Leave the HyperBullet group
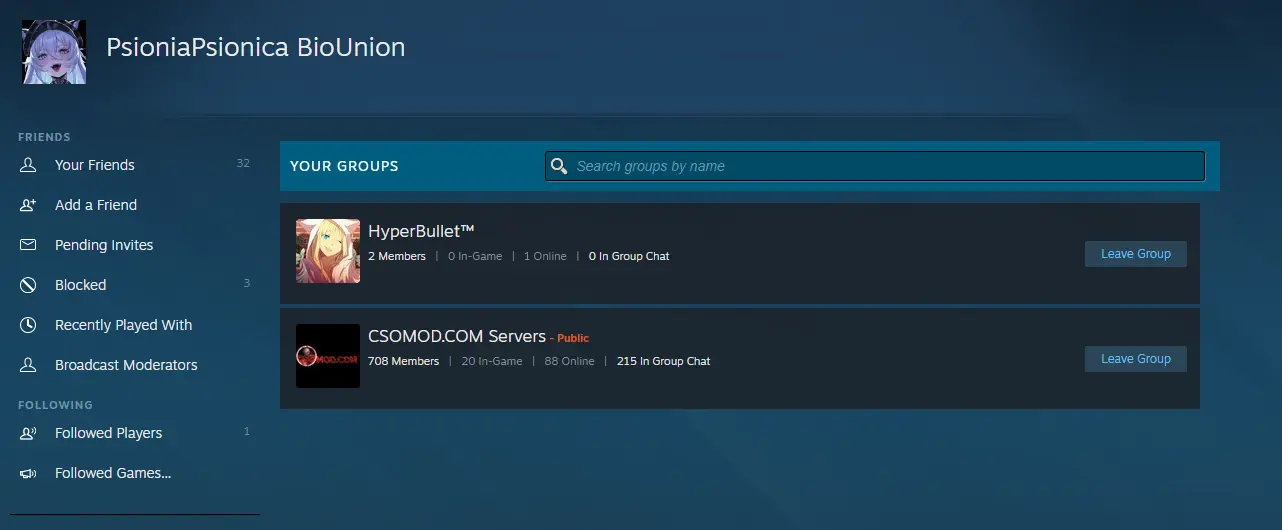The image size is (1282, 530). tap(1135, 254)
